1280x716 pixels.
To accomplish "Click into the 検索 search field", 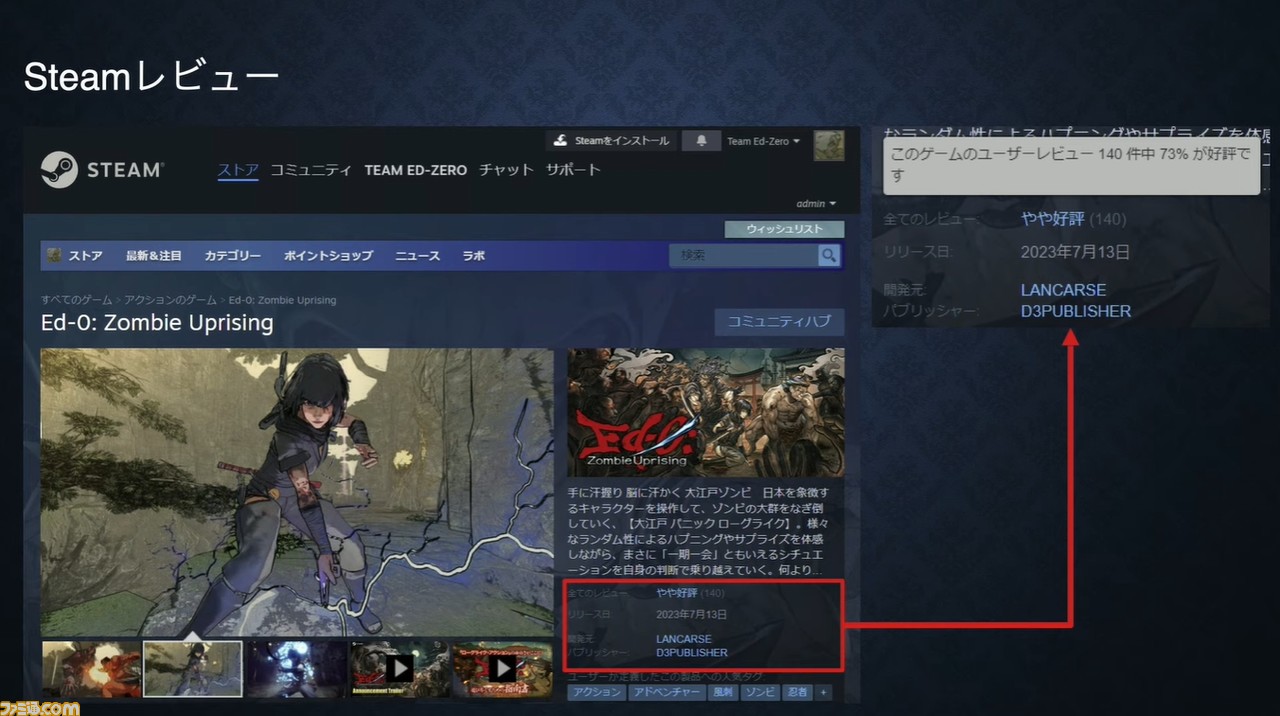I will click(743, 256).
